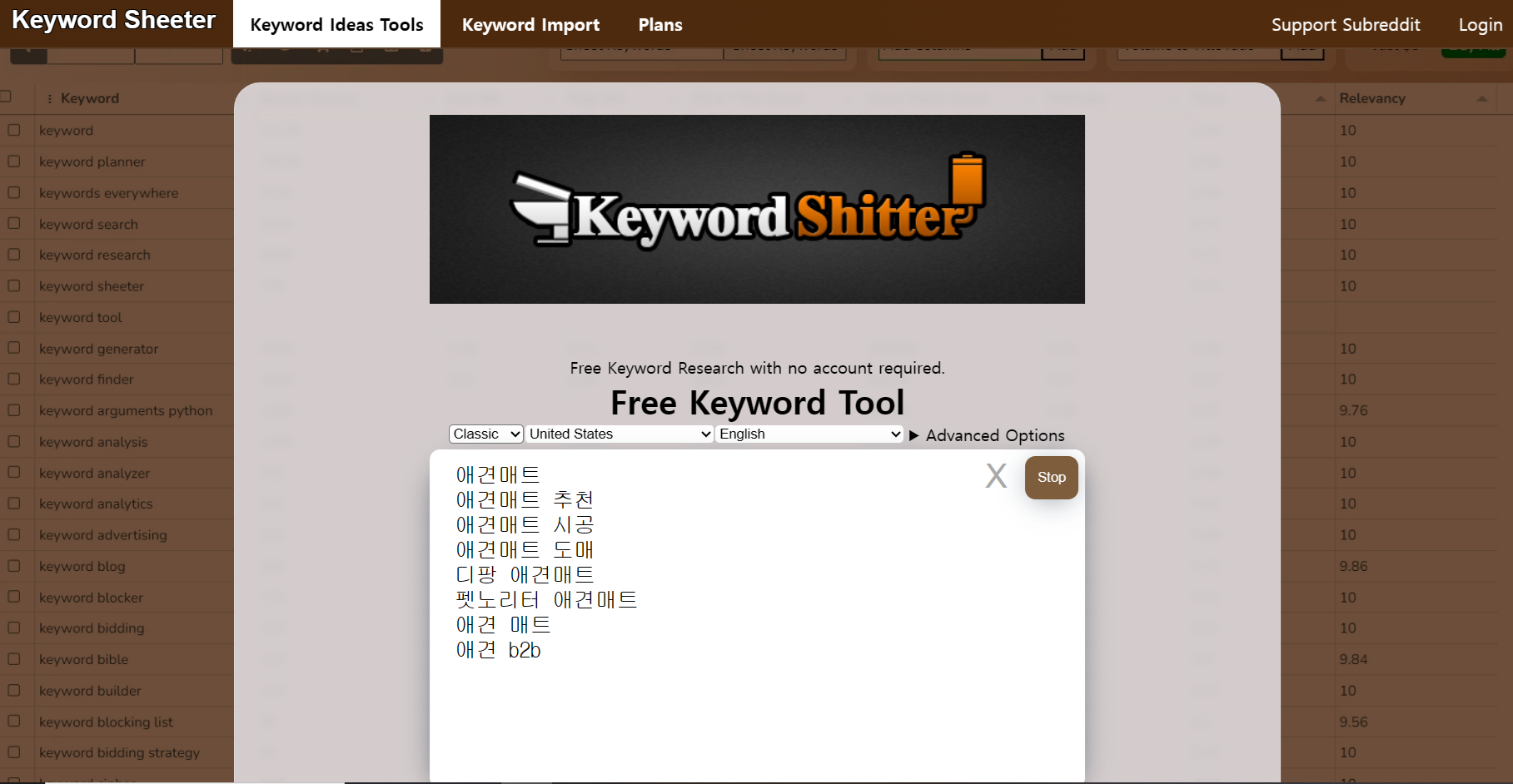Screen dimensions: 1513x784
Task: Click the 9.56 relevancy value
Action: pos(1353,722)
